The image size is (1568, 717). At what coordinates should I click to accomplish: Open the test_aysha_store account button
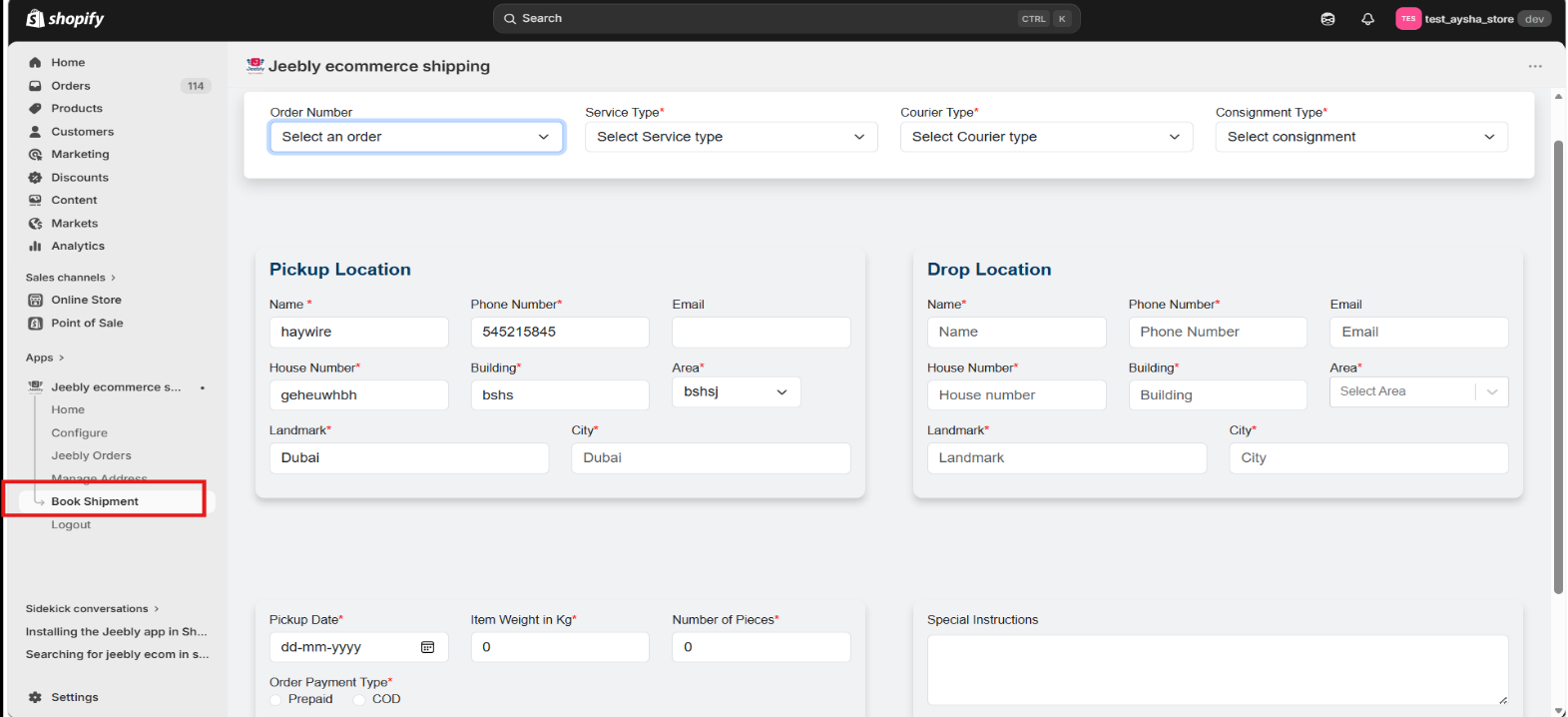pos(1473,19)
